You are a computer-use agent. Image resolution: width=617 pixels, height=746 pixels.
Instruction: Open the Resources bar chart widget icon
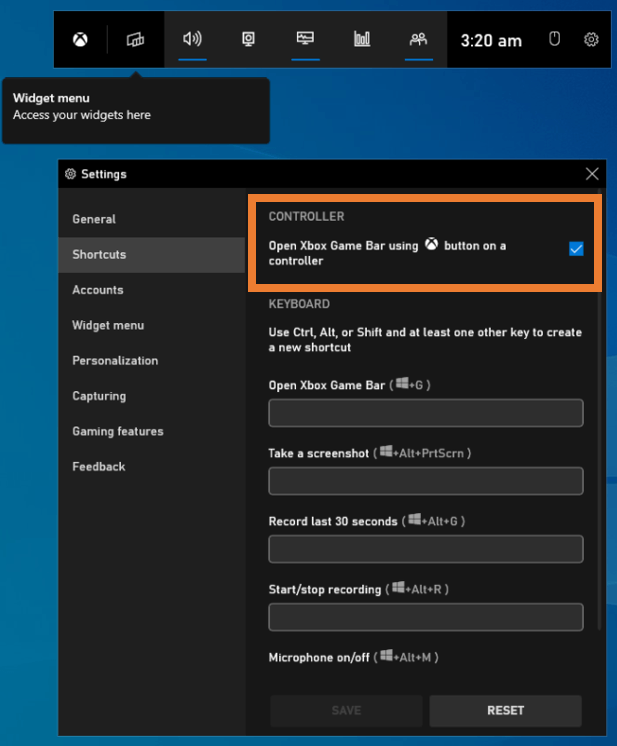click(362, 39)
